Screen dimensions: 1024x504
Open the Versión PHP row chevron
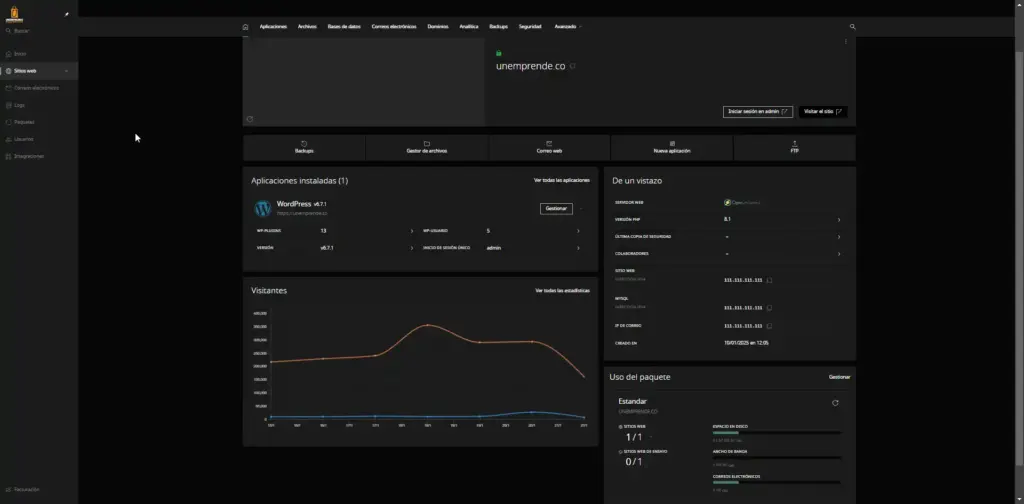(839, 220)
